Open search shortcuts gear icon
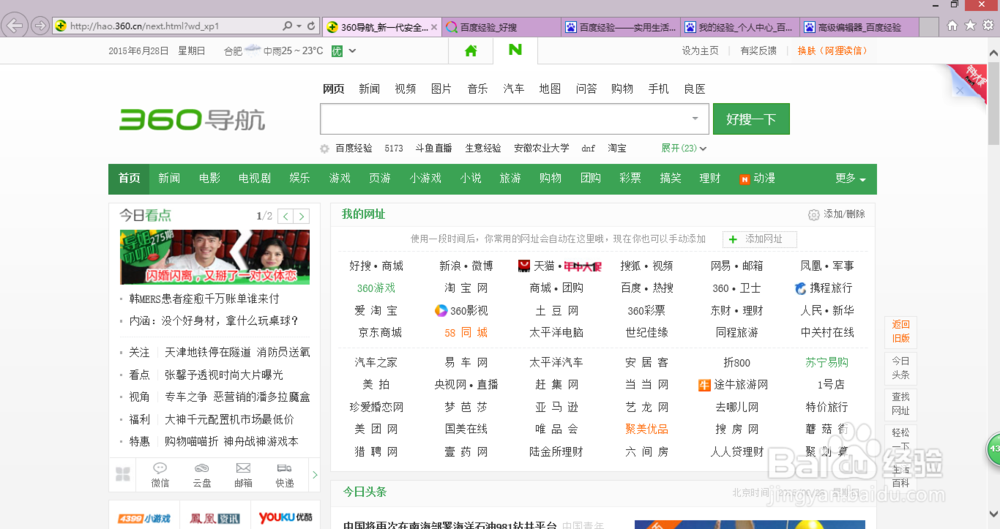 [x=325, y=149]
